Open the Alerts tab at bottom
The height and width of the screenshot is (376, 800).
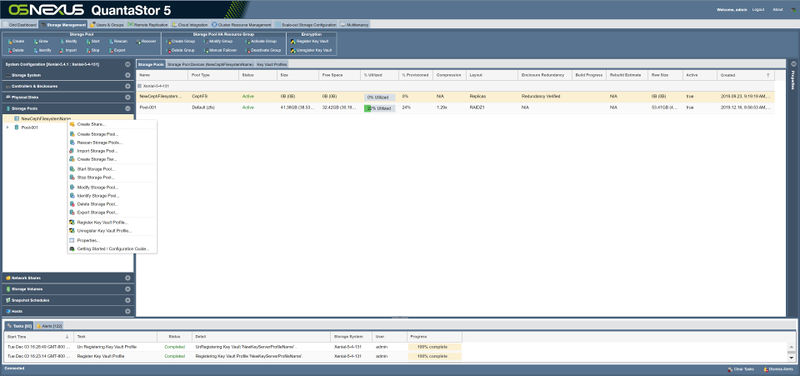49,325
